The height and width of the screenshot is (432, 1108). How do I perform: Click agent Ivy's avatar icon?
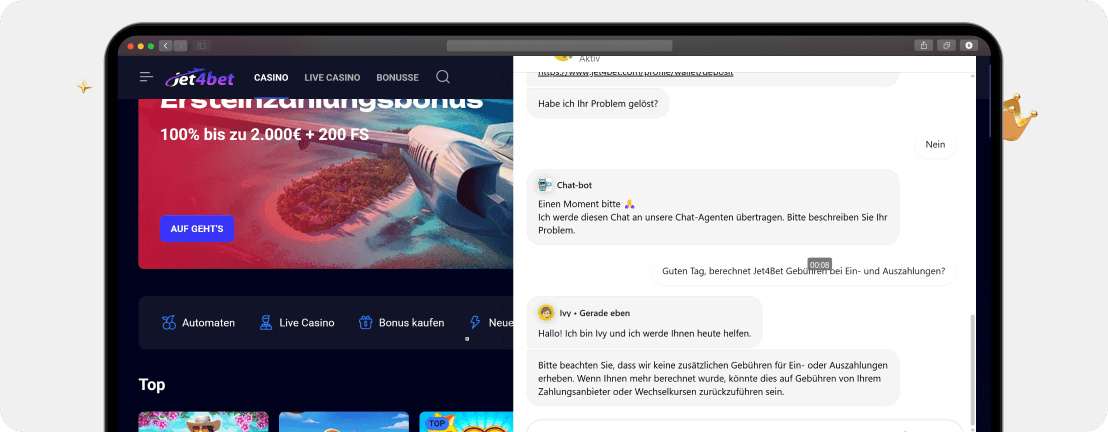point(546,313)
